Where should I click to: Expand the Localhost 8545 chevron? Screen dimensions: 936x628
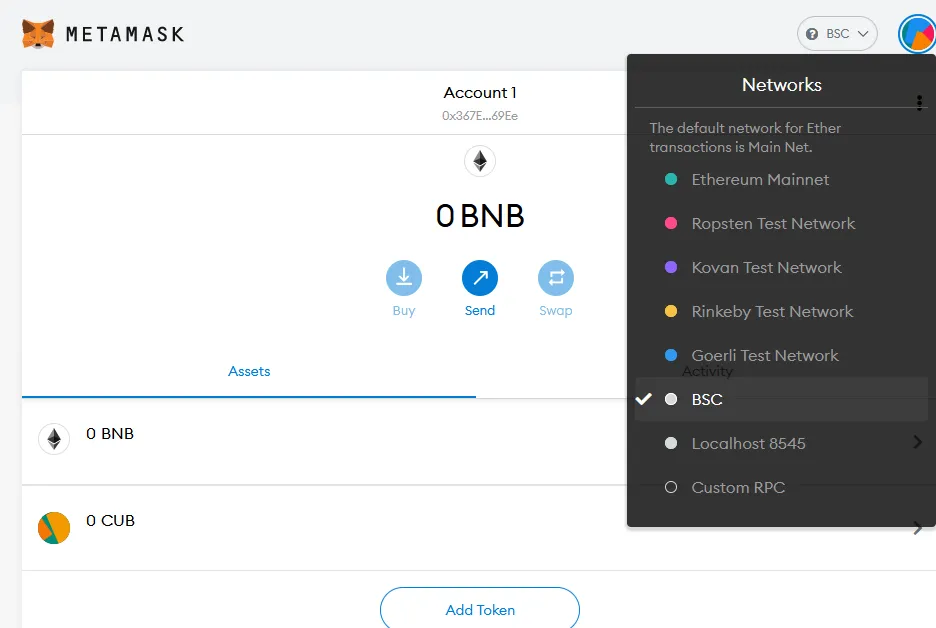[917, 442]
